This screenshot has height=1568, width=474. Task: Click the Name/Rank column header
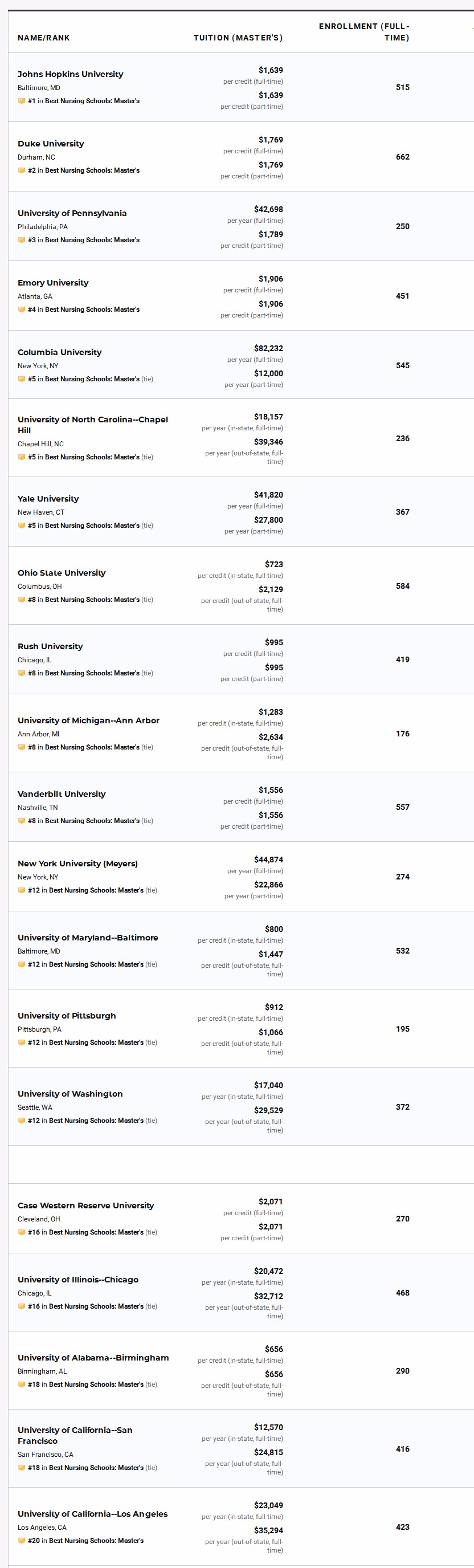(44, 38)
